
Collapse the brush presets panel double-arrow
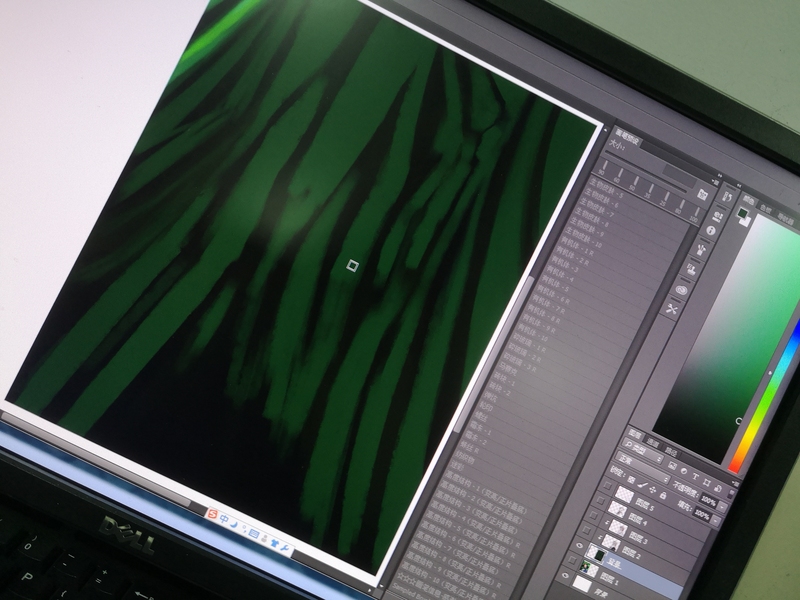click(720, 176)
